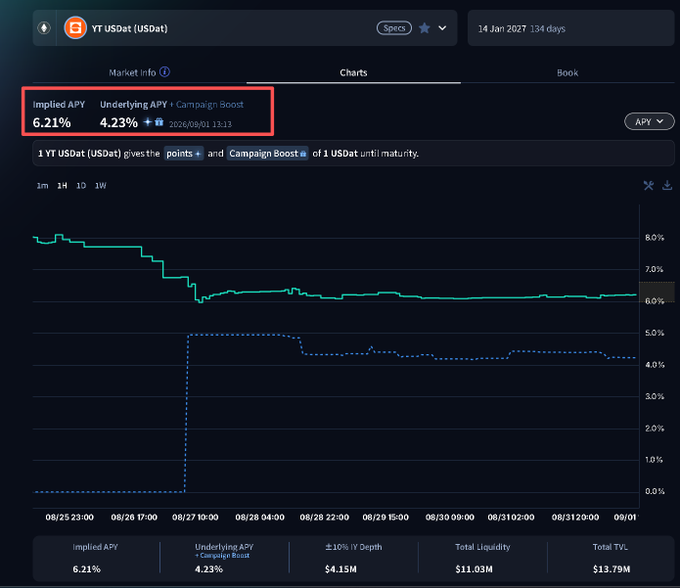The height and width of the screenshot is (588, 680).
Task: Click the sparkle points icon beside 4.23%
Action: pyautogui.click(x=147, y=122)
